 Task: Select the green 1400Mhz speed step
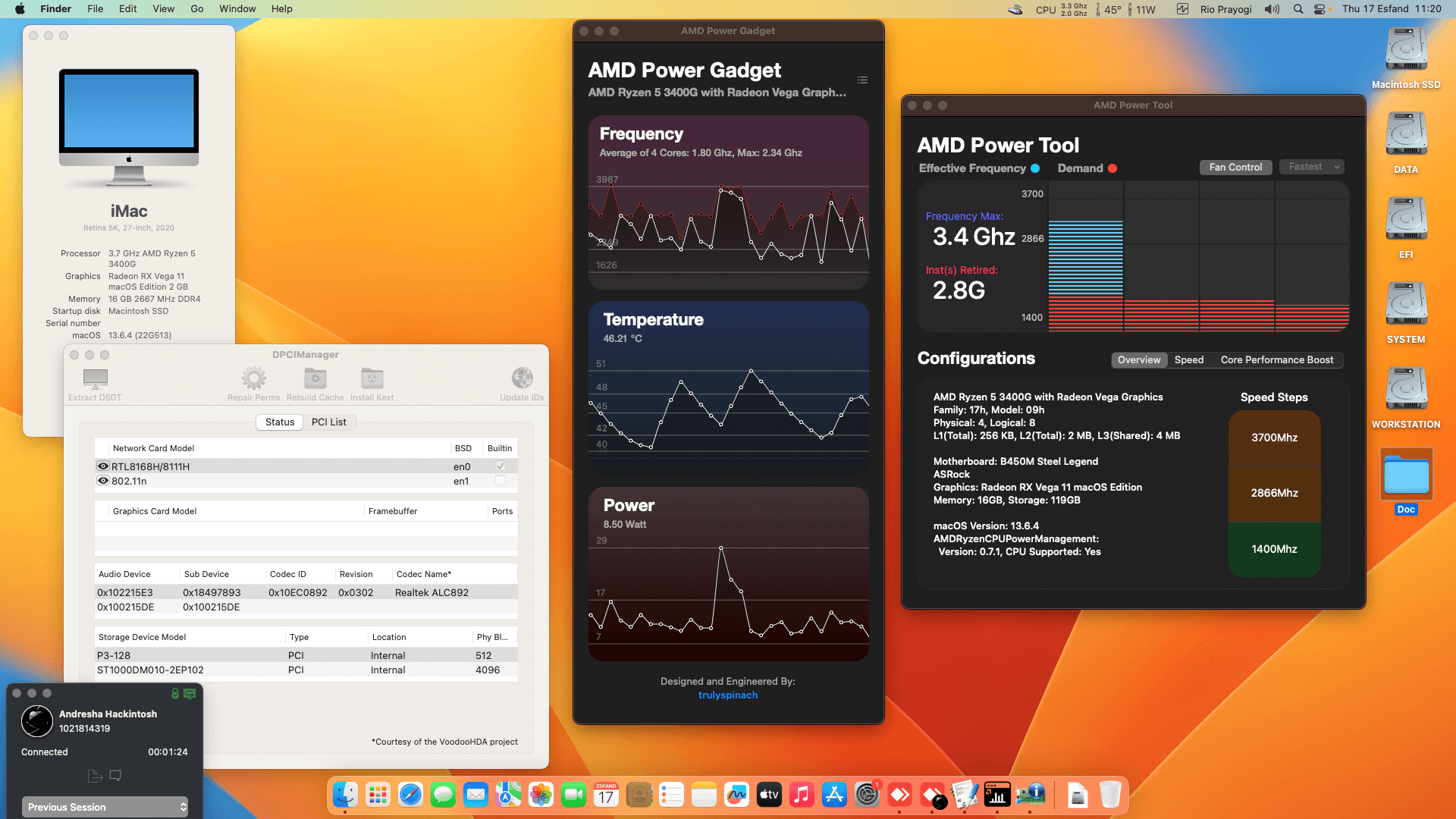[1274, 548]
